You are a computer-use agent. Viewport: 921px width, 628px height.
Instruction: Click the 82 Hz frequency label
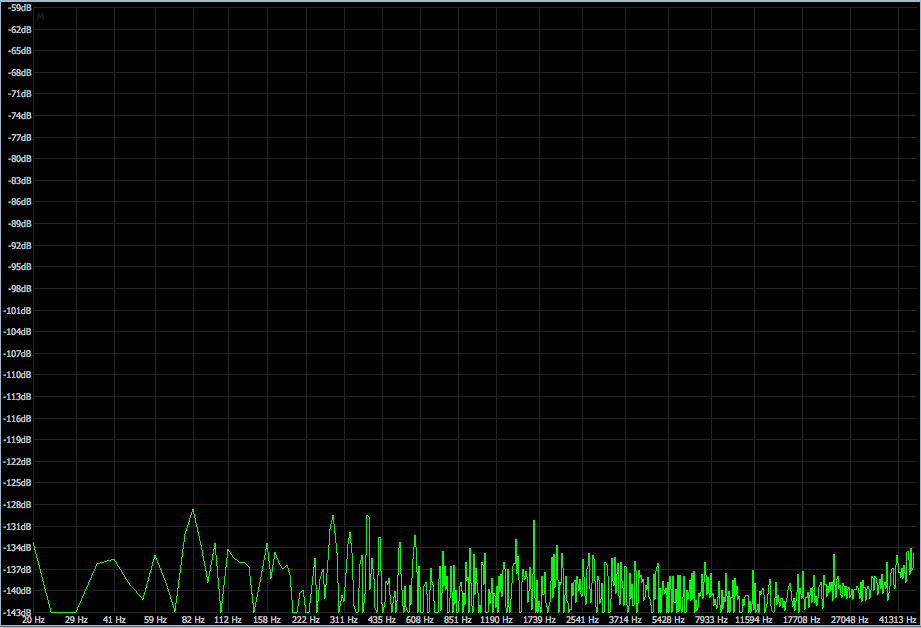point(193,620)
